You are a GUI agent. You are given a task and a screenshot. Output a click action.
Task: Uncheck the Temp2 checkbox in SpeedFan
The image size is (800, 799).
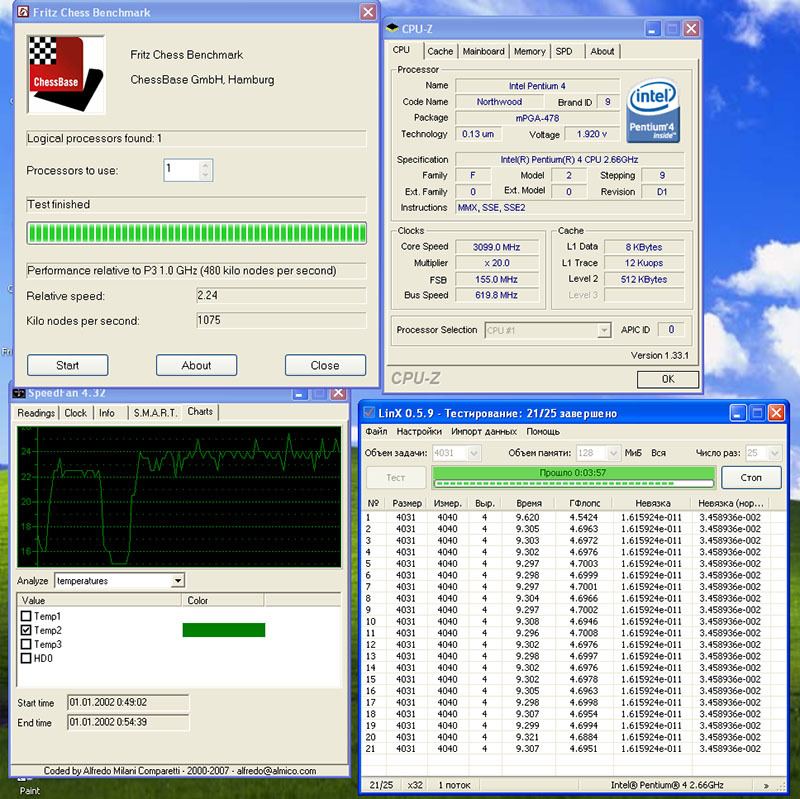click(x=26, y=630)
